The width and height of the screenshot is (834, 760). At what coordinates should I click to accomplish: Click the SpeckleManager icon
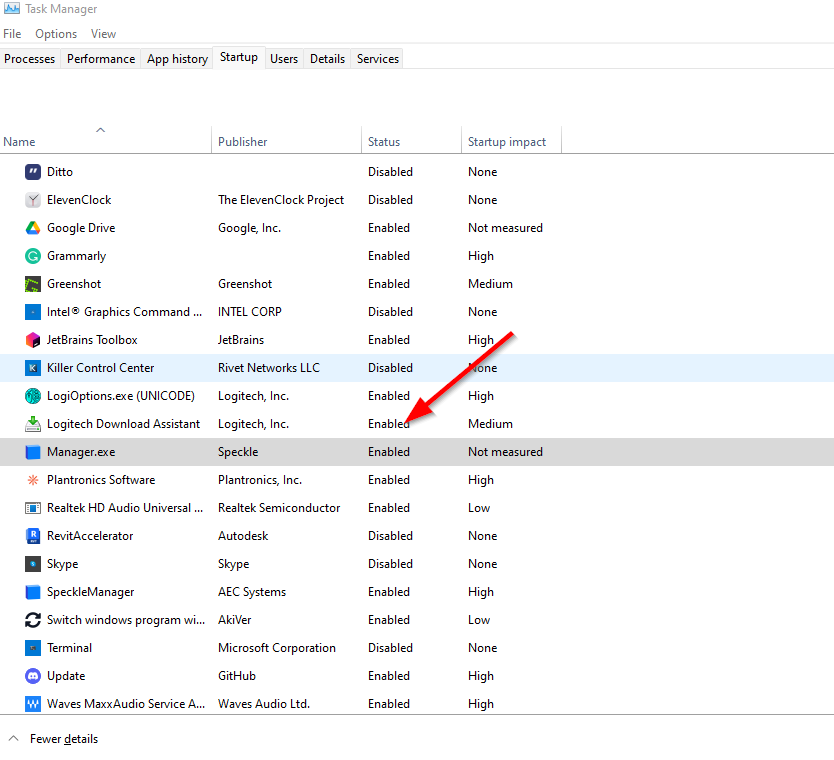coord(33,592)
